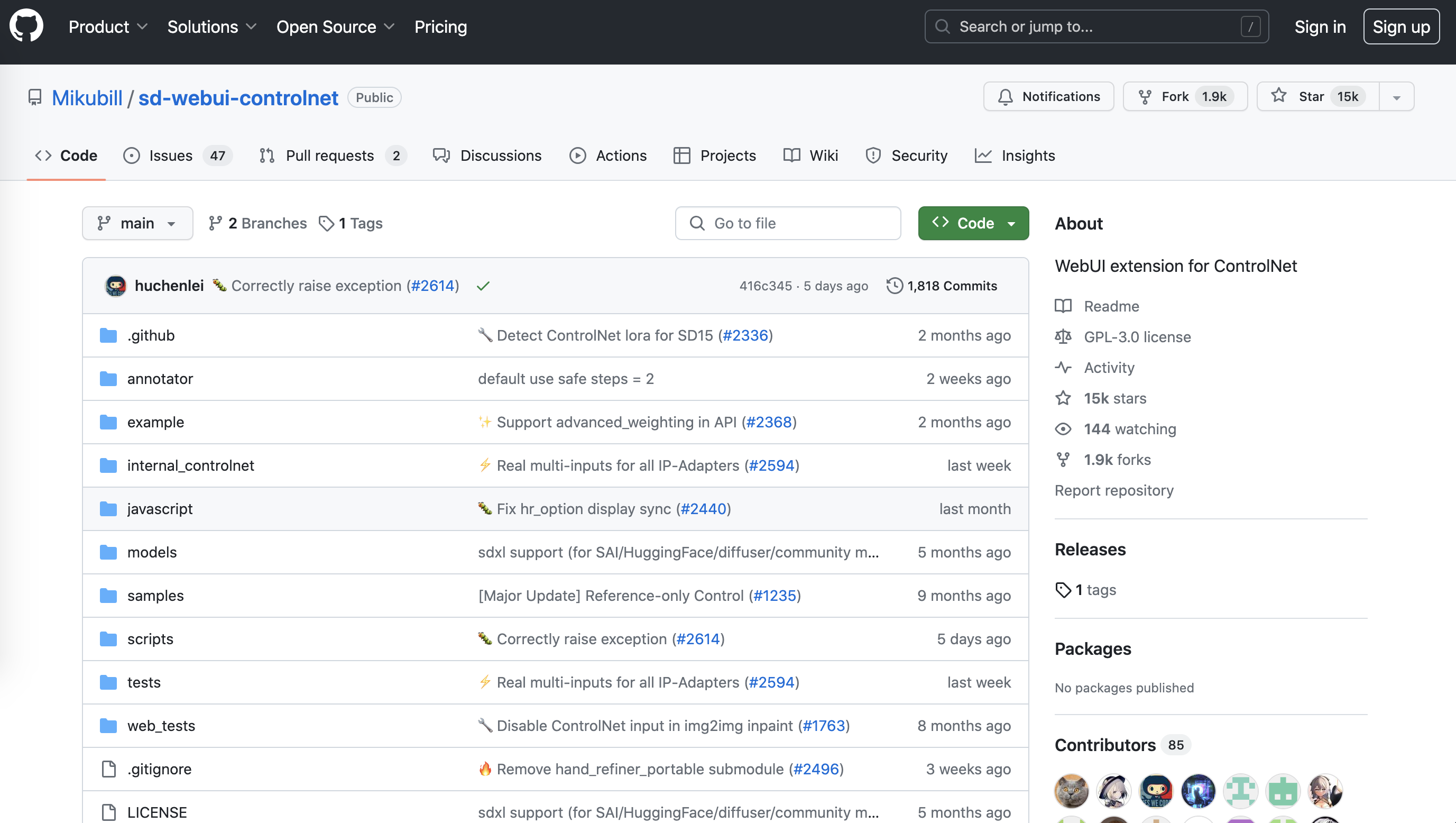This screenshot has height=823, width=1456.
Task: Click the Sign in link
Action: tap(1320, 26)
